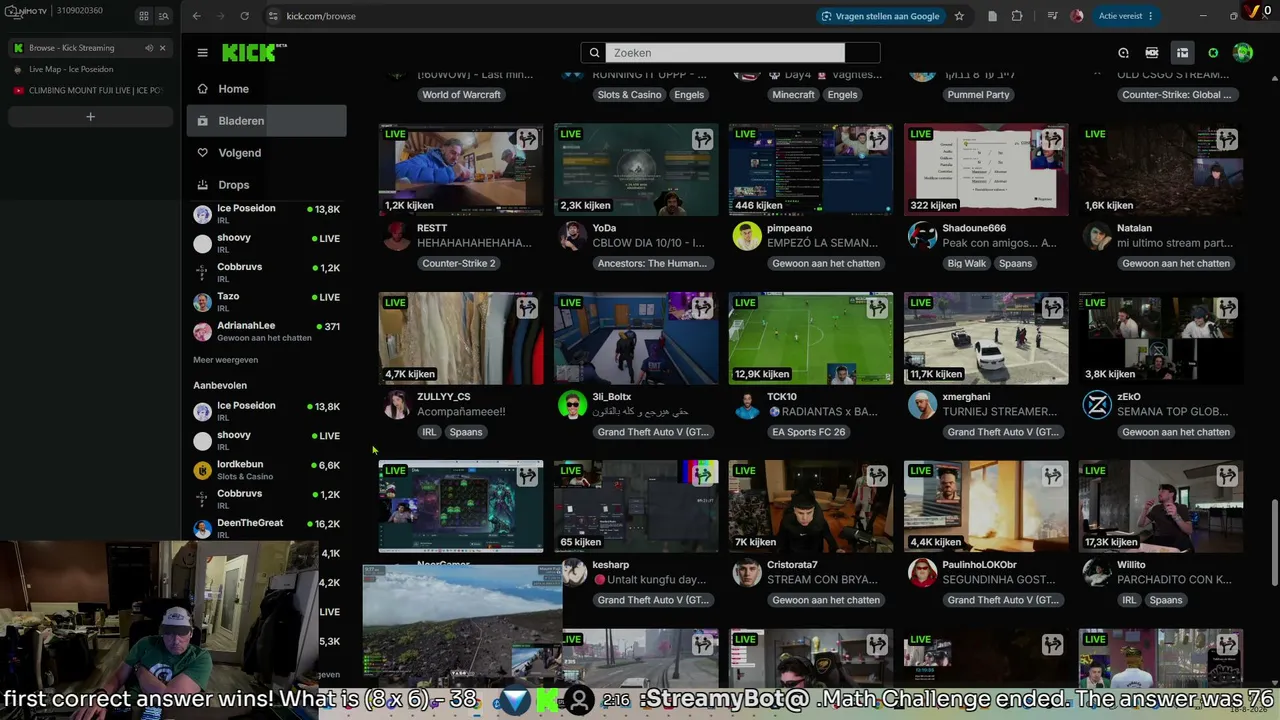
Task: Open the browser media controls icon
Action: point(1052,16)
